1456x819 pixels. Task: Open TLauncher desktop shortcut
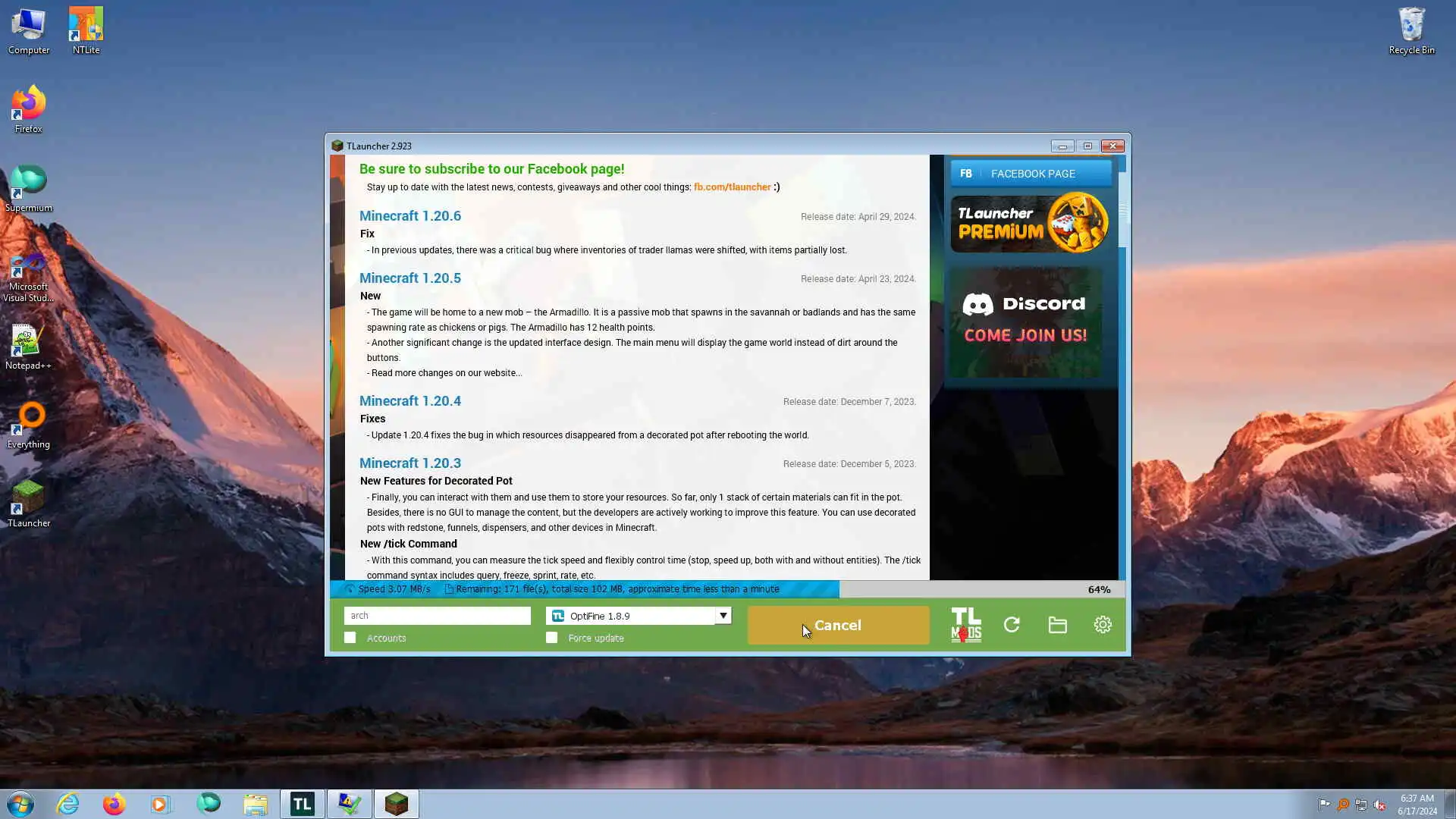(28, 503)
